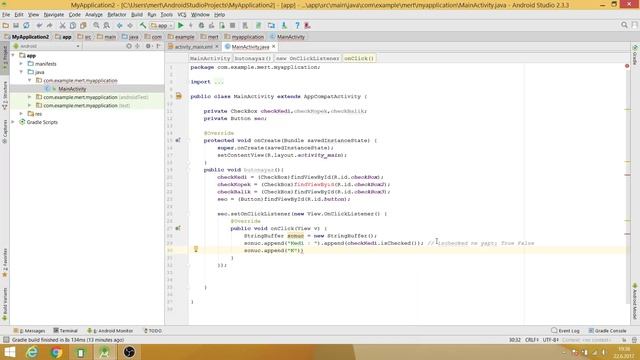640x360 pixels.
Task: Open the File menu
Action: pos(6,15)
